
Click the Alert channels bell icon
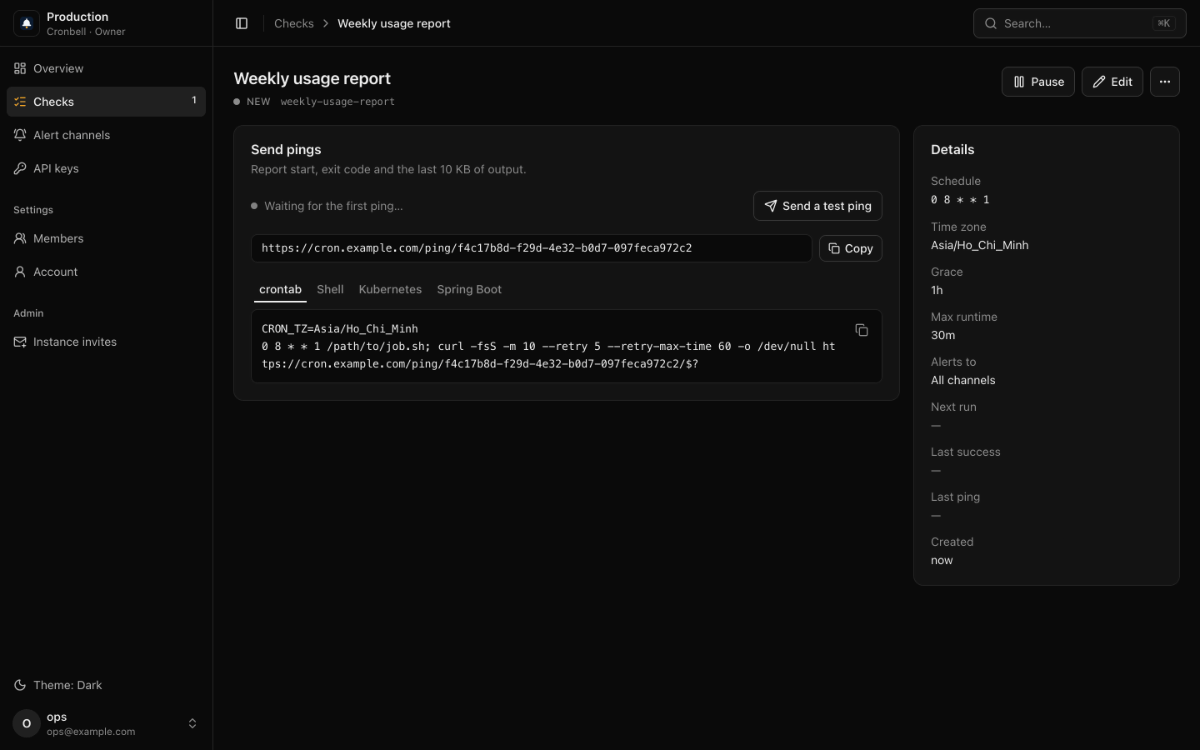(20, 135)
